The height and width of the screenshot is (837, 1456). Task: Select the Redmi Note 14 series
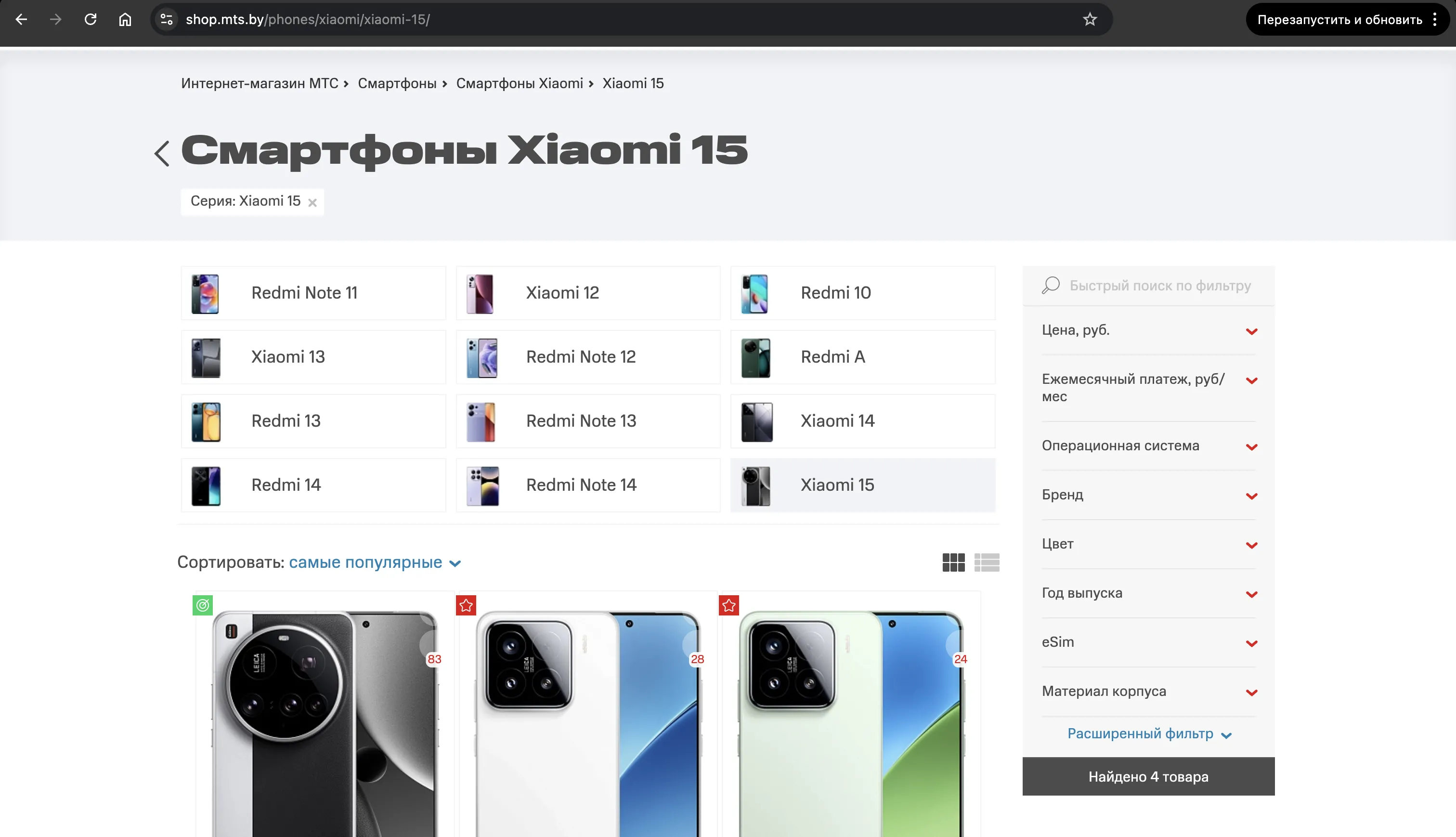588,485
